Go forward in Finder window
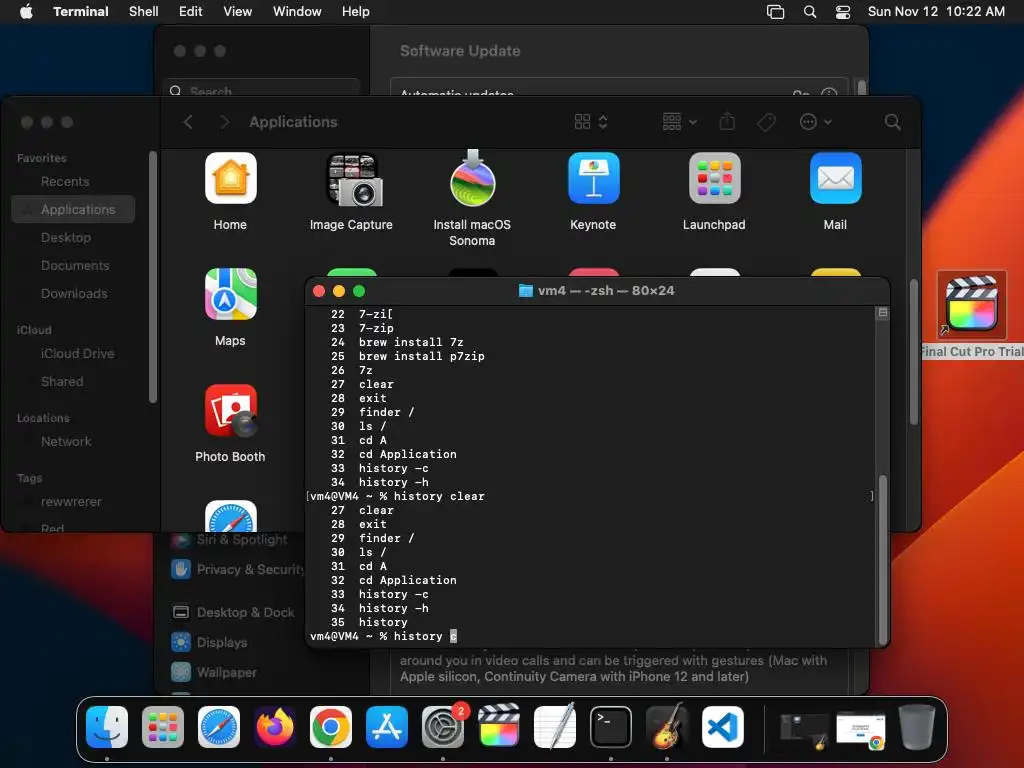The width and height of the screenshot is (1024, 768). [224, 122]
